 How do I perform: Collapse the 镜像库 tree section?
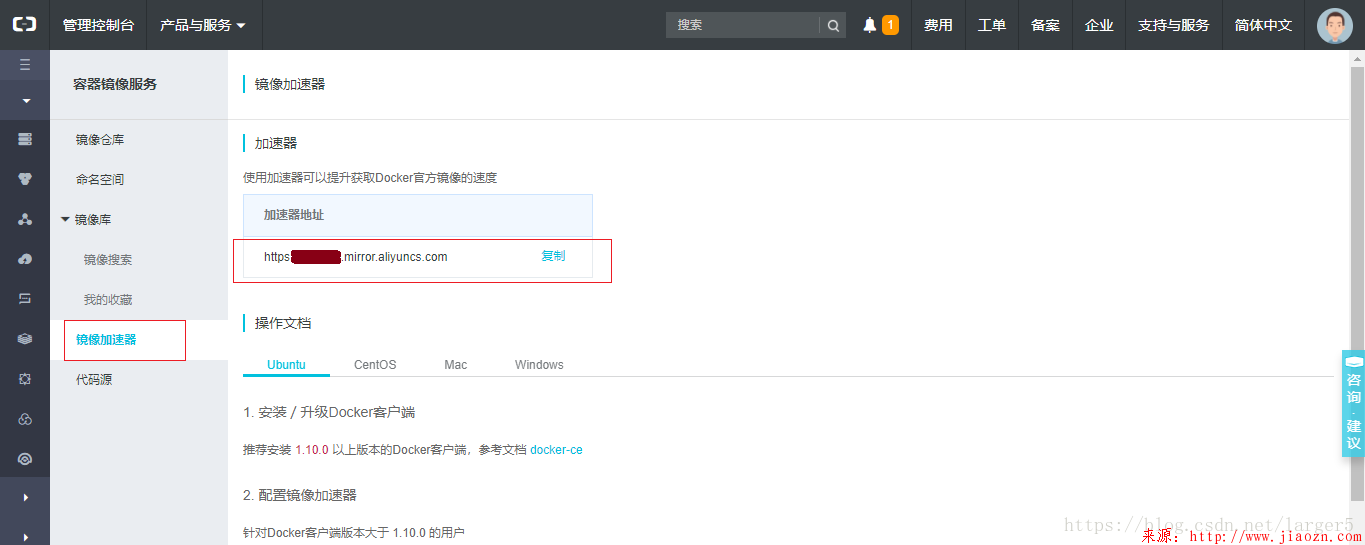tap(66, 219)
